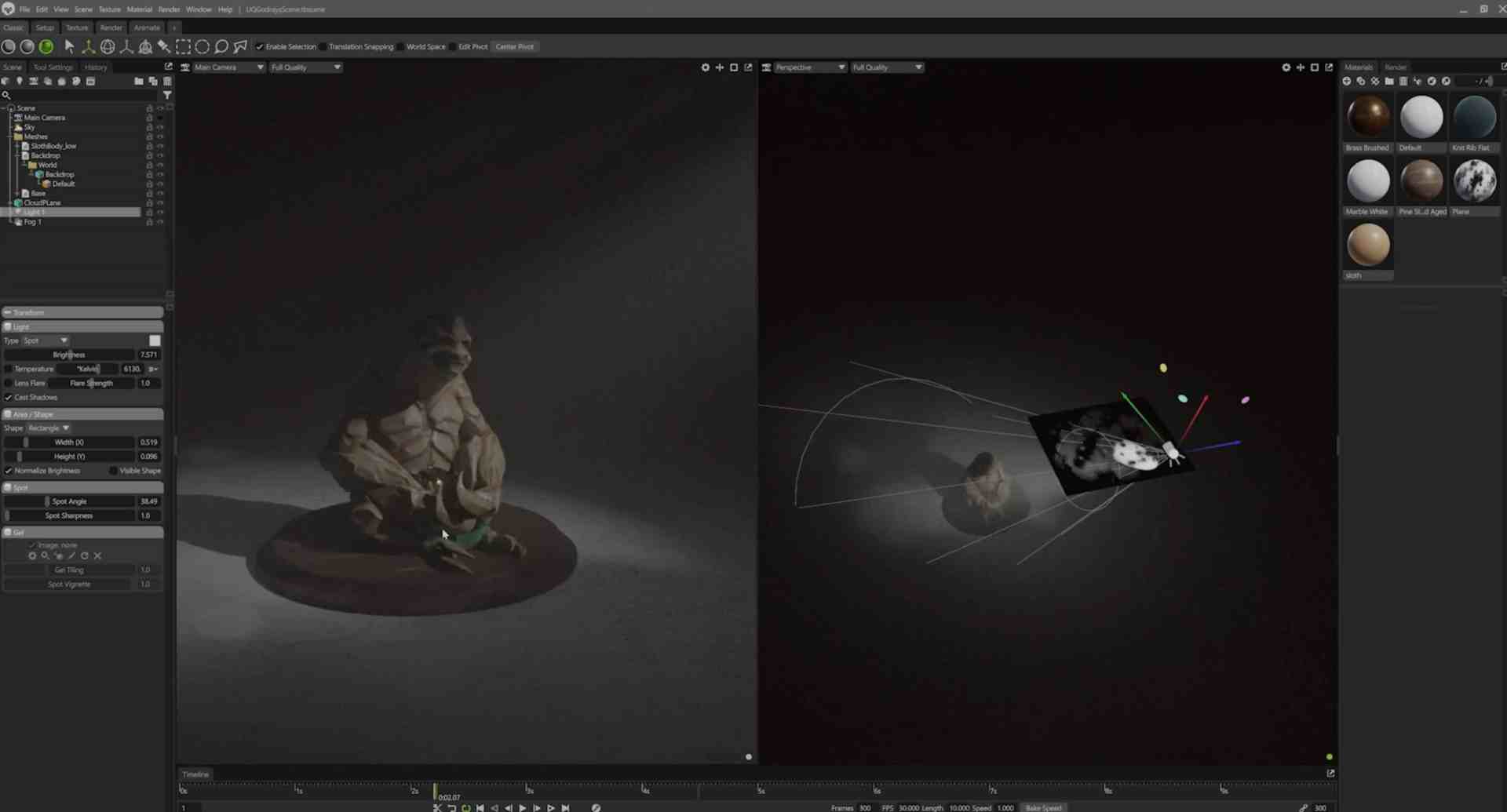Image resolution: width=1507 pixels, height=812 pixels.
Task: Disable Cast Shadows for the light
Action: [x=9, y=397]
